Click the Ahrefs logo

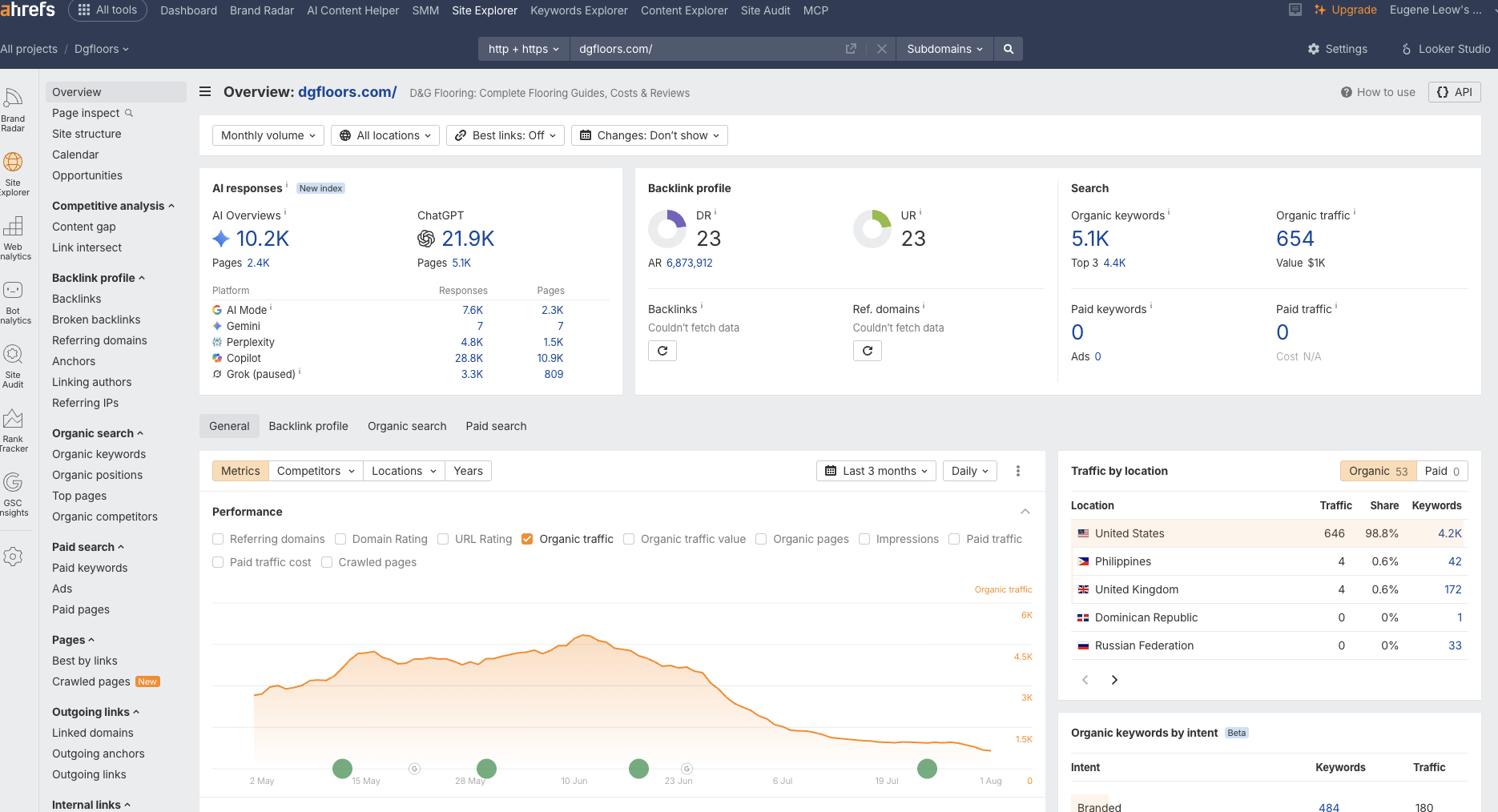click(28, 10)
